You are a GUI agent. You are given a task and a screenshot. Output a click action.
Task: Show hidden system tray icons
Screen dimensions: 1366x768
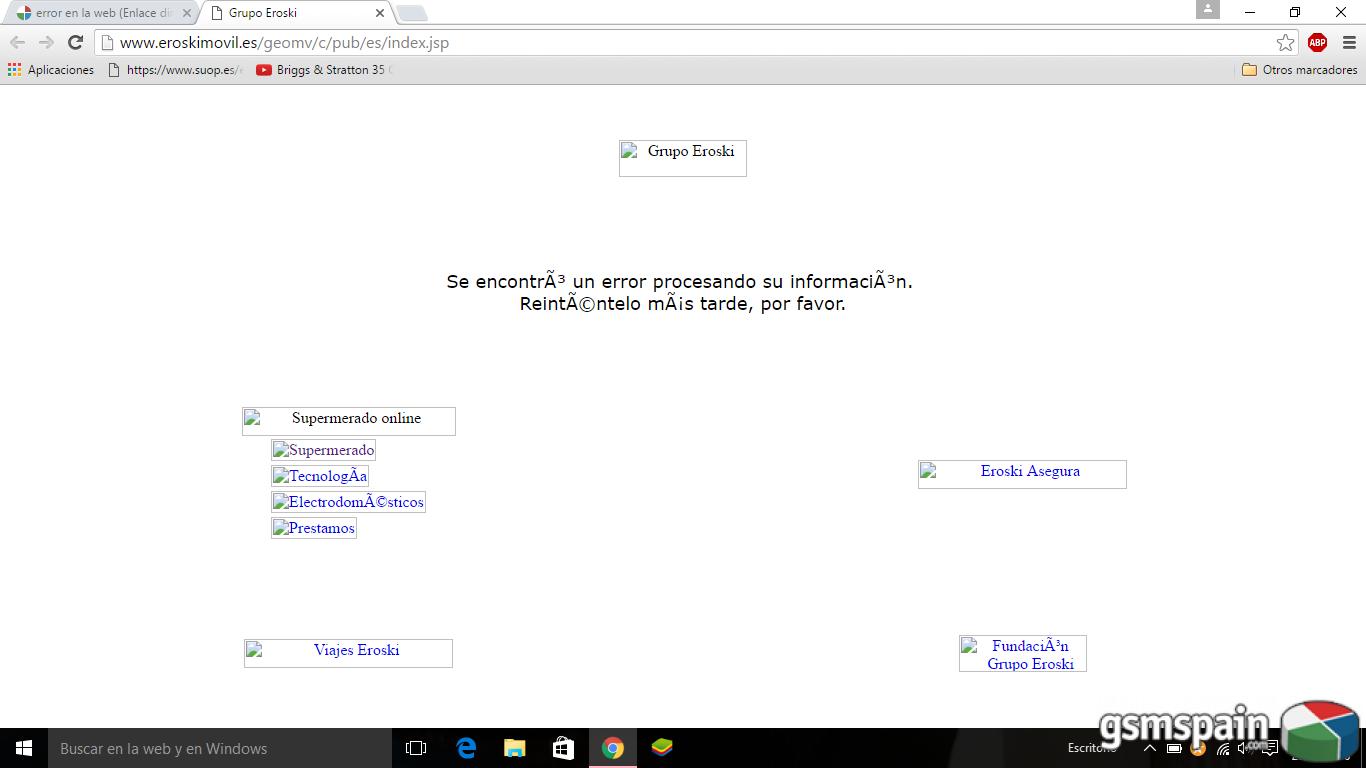pyautogui.click(x=1149, y=748)
